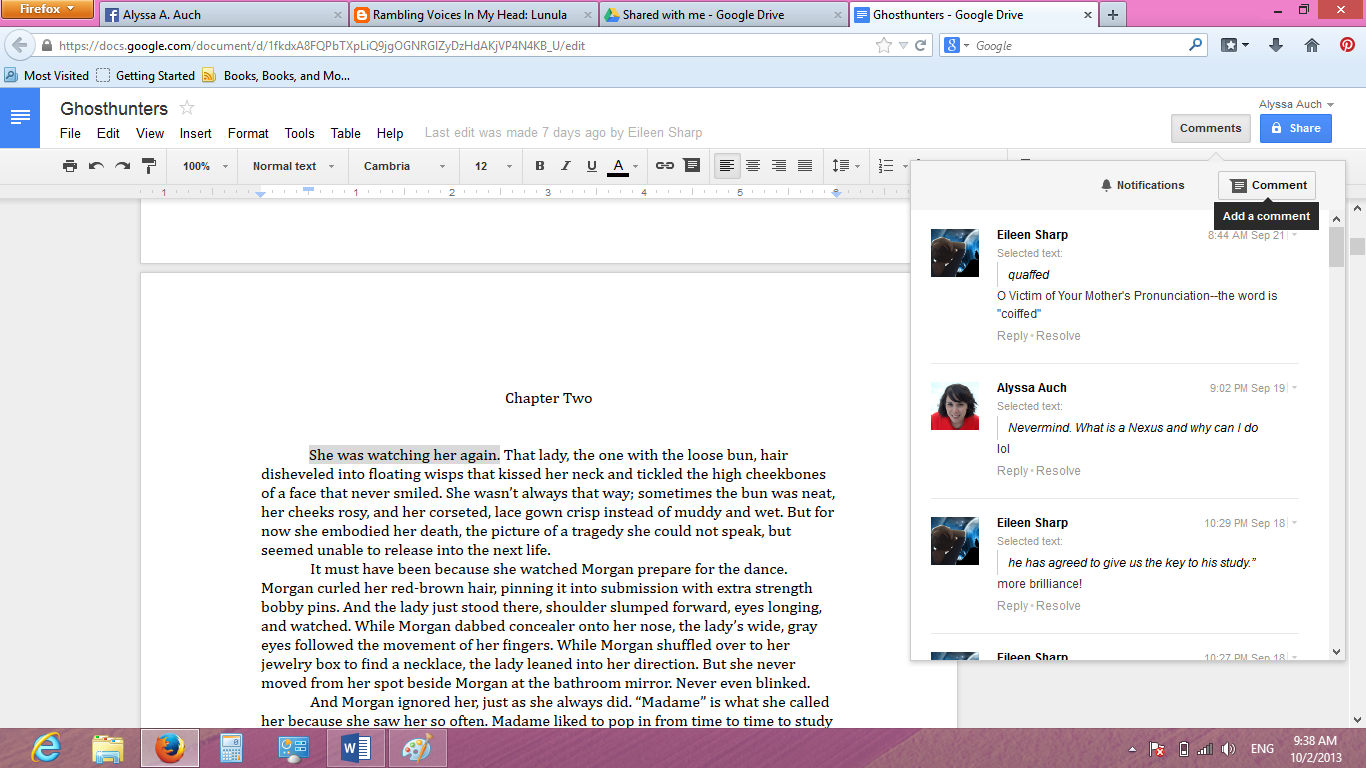Open the Firefox application menu
The image size is (1366, 768).
click(x=48, y=10)
